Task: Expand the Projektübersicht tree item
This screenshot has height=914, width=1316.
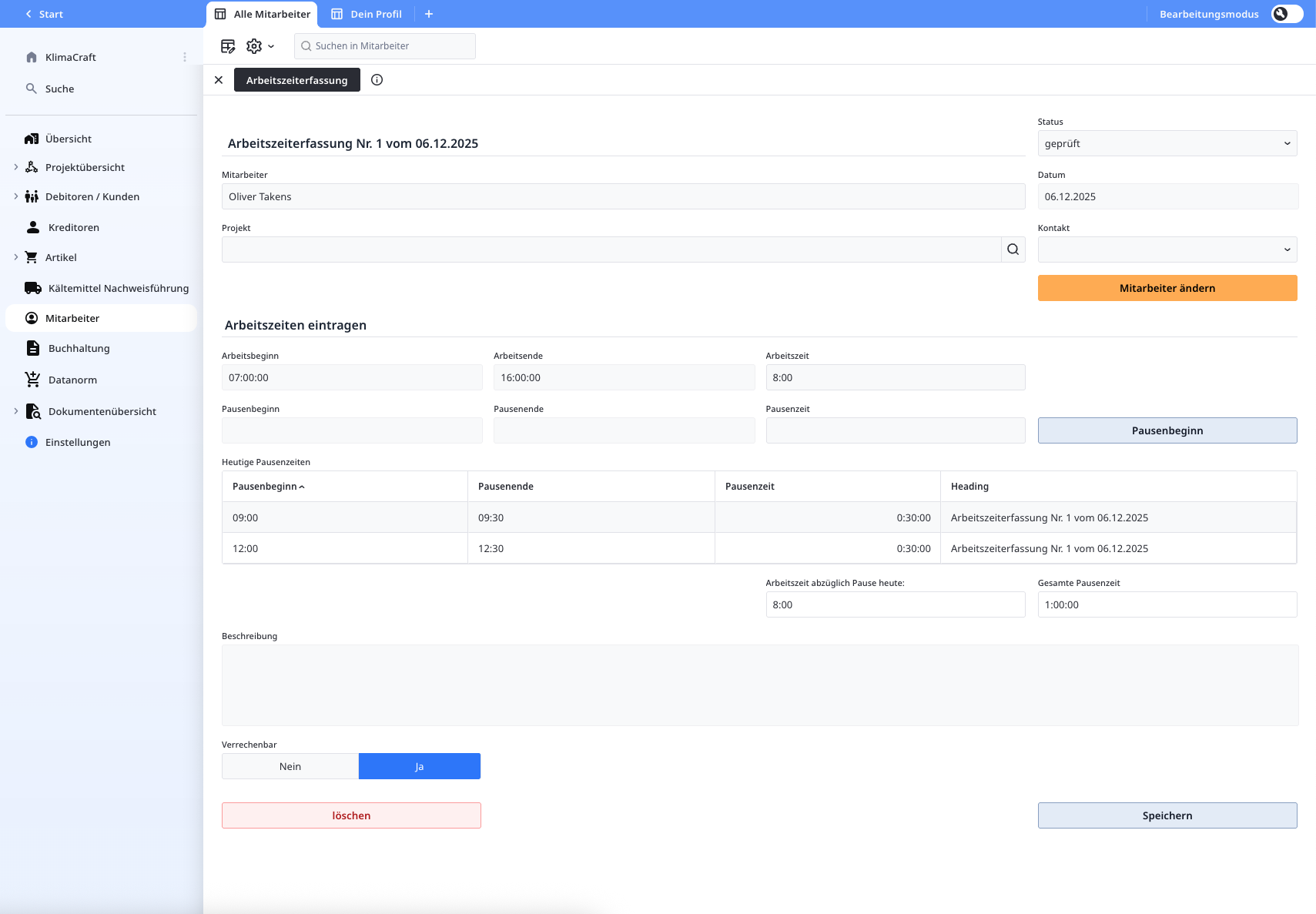Action: (x=16, y=167)
